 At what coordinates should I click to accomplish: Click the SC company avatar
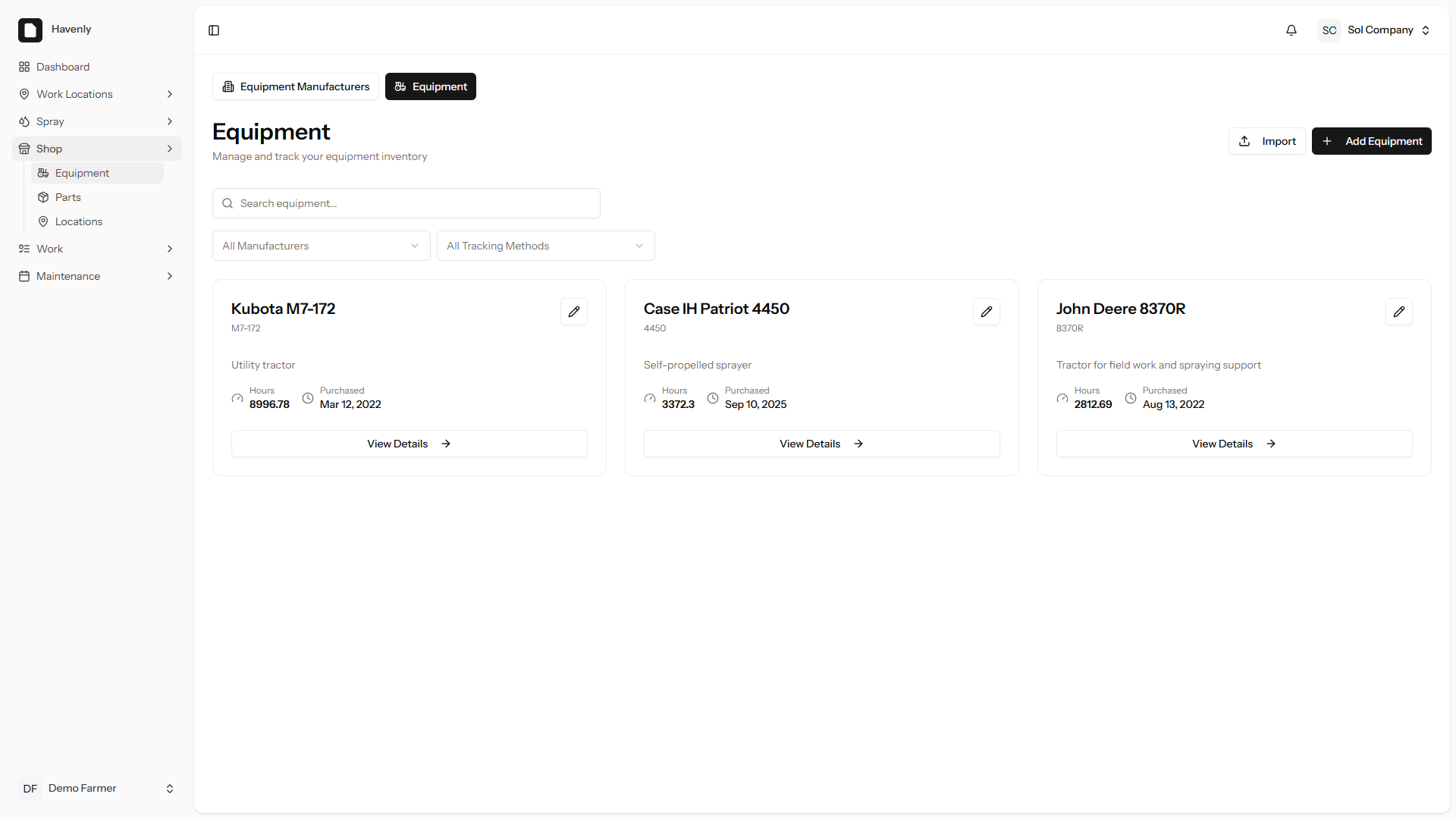(1329, 30)
